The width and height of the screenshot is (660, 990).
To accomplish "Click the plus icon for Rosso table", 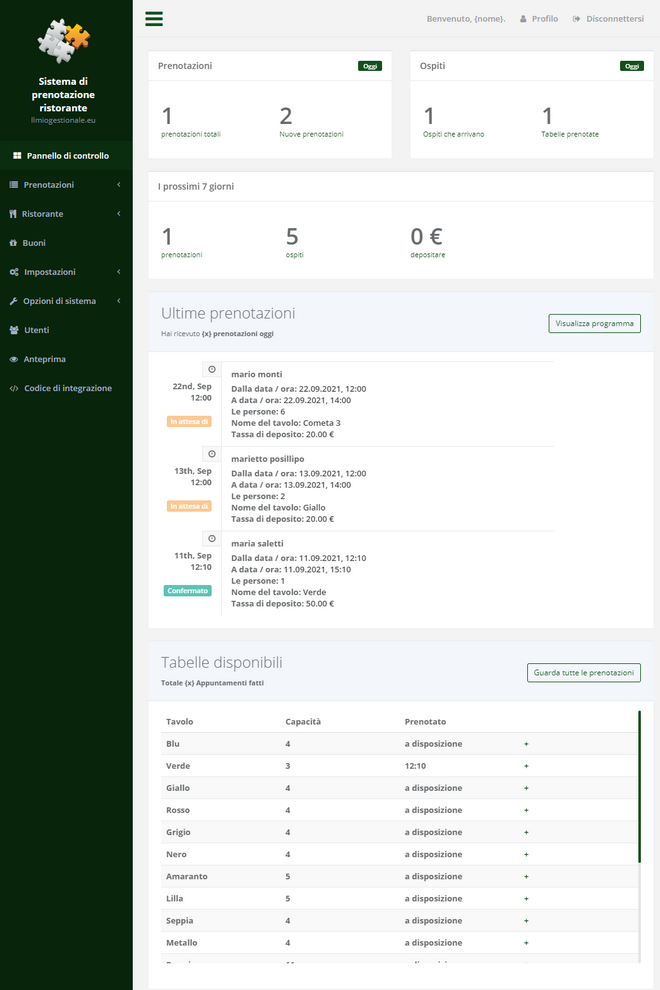I will pyautogui.click(x=526, y=810).
